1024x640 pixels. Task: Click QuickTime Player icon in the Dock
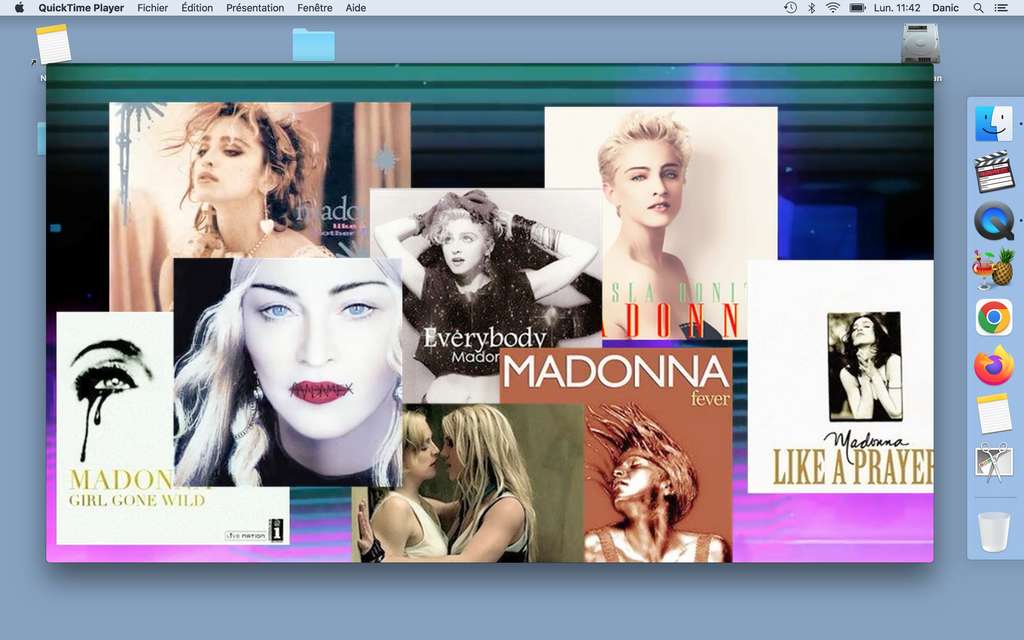tap(994, 221)
